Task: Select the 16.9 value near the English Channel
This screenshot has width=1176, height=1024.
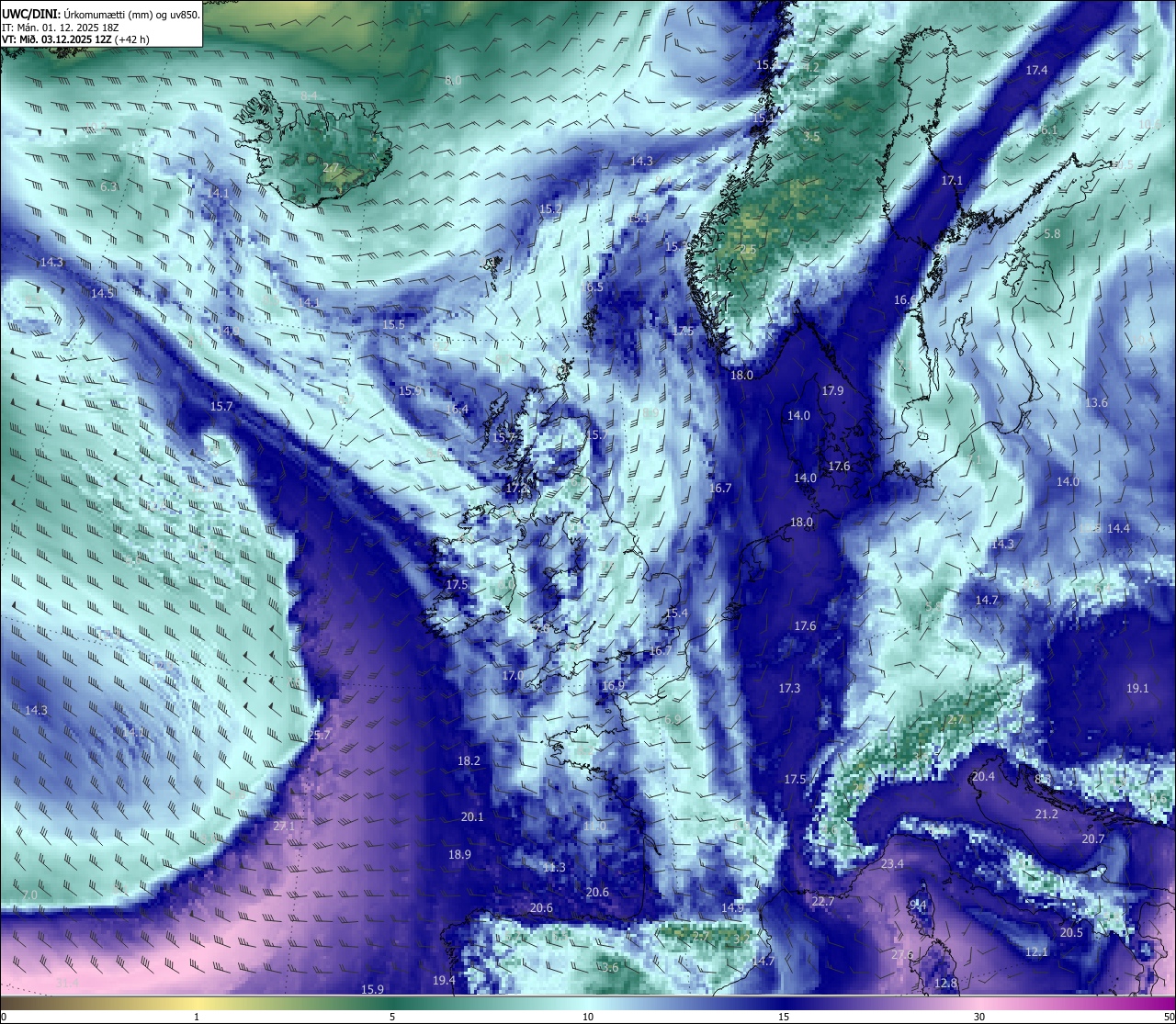Action: (613, 685)
